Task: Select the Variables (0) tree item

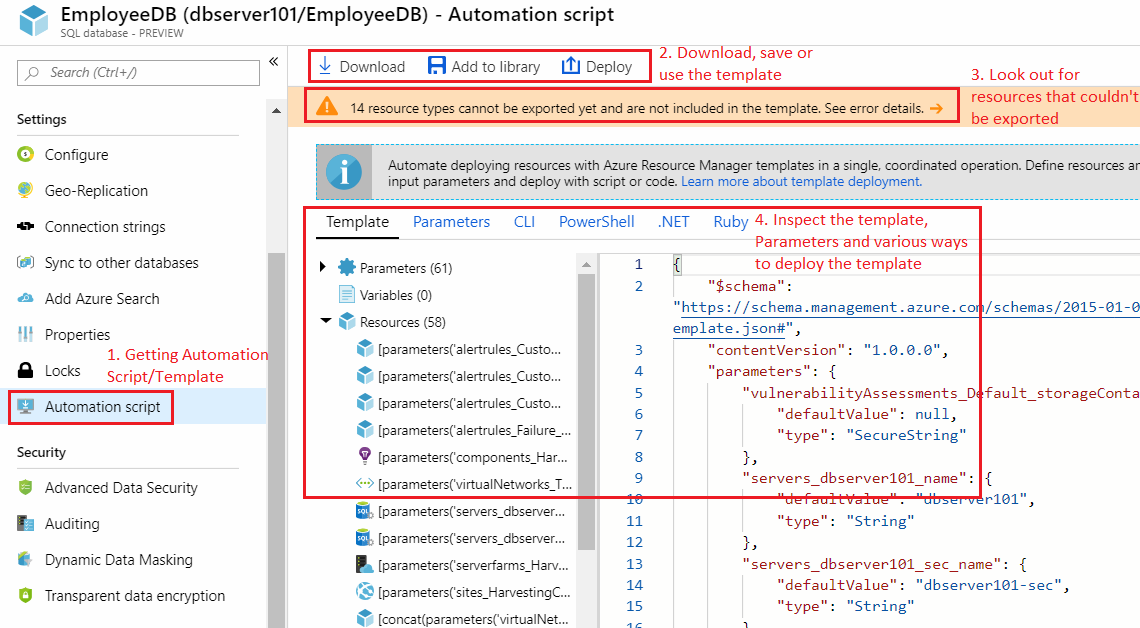Action: click(x=396, y=295)
